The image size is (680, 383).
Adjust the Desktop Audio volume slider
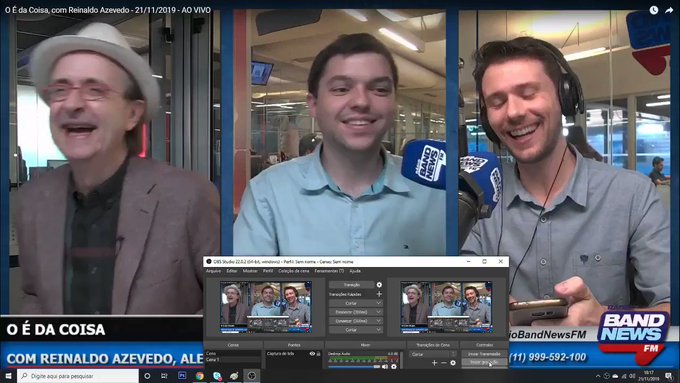(x=354, y=367)
